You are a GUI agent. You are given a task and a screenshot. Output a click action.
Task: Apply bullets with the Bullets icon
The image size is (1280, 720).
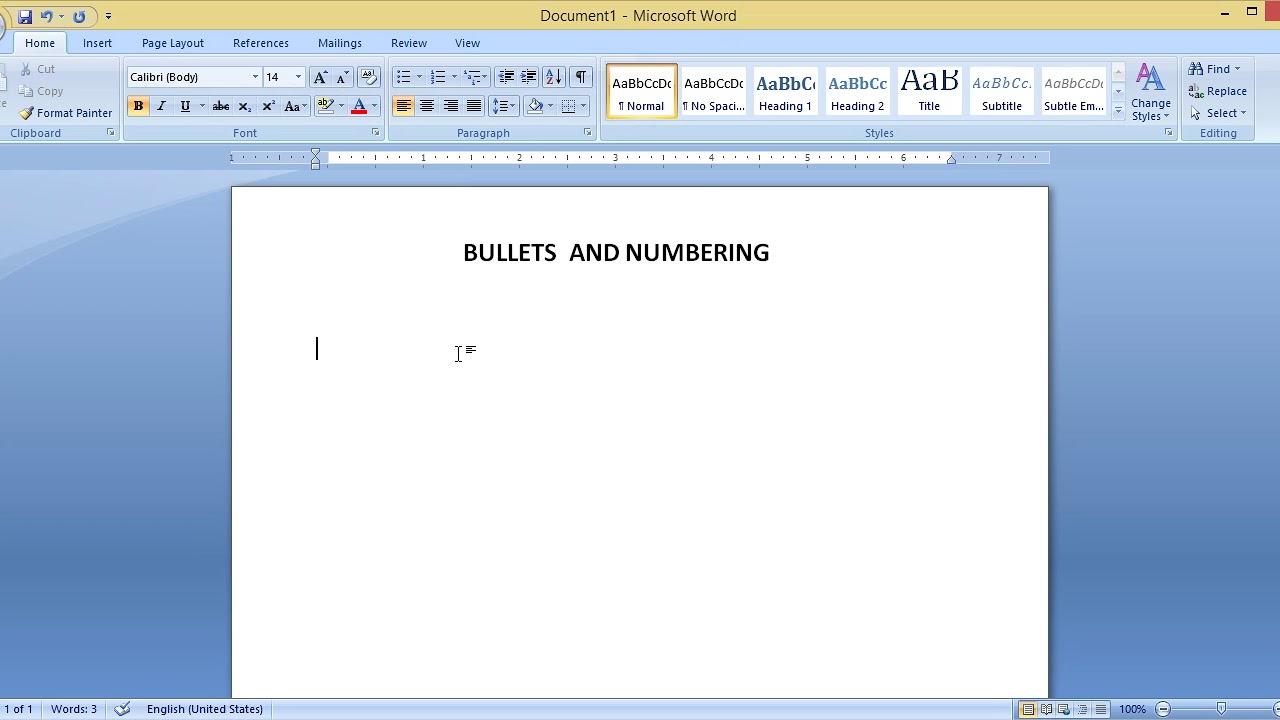(x=403, y=77)
